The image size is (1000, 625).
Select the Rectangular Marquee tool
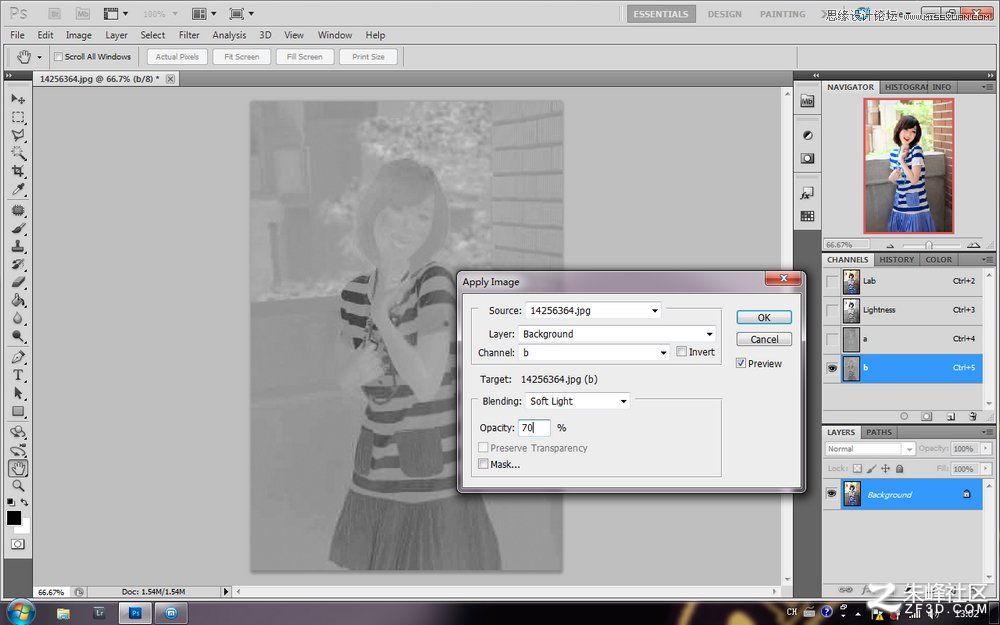tap(18, 117)
